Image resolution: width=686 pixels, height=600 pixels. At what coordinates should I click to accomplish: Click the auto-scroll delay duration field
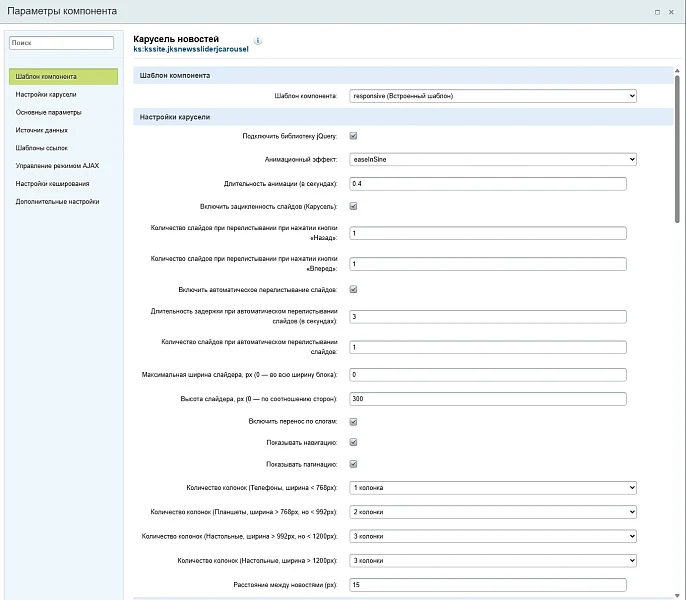[488, 316]
